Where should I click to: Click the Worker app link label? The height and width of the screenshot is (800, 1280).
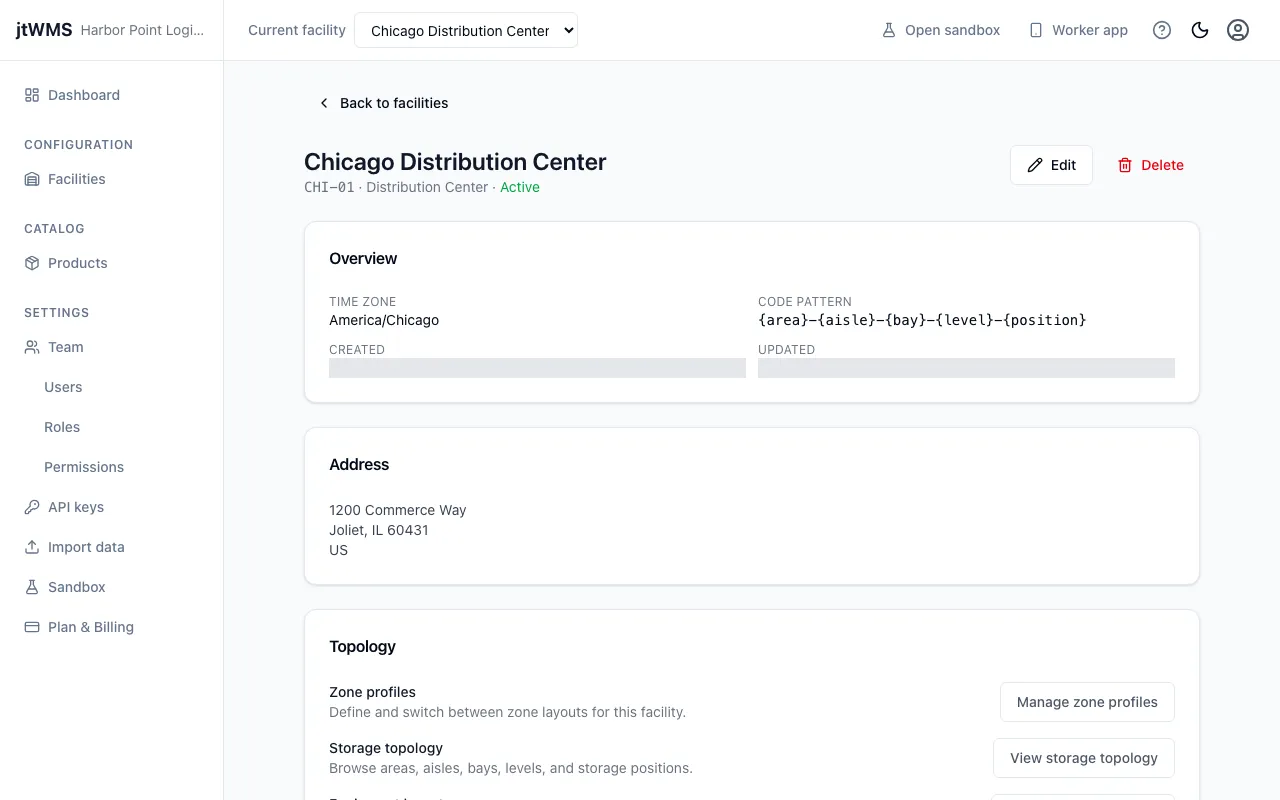[1090, 30]
